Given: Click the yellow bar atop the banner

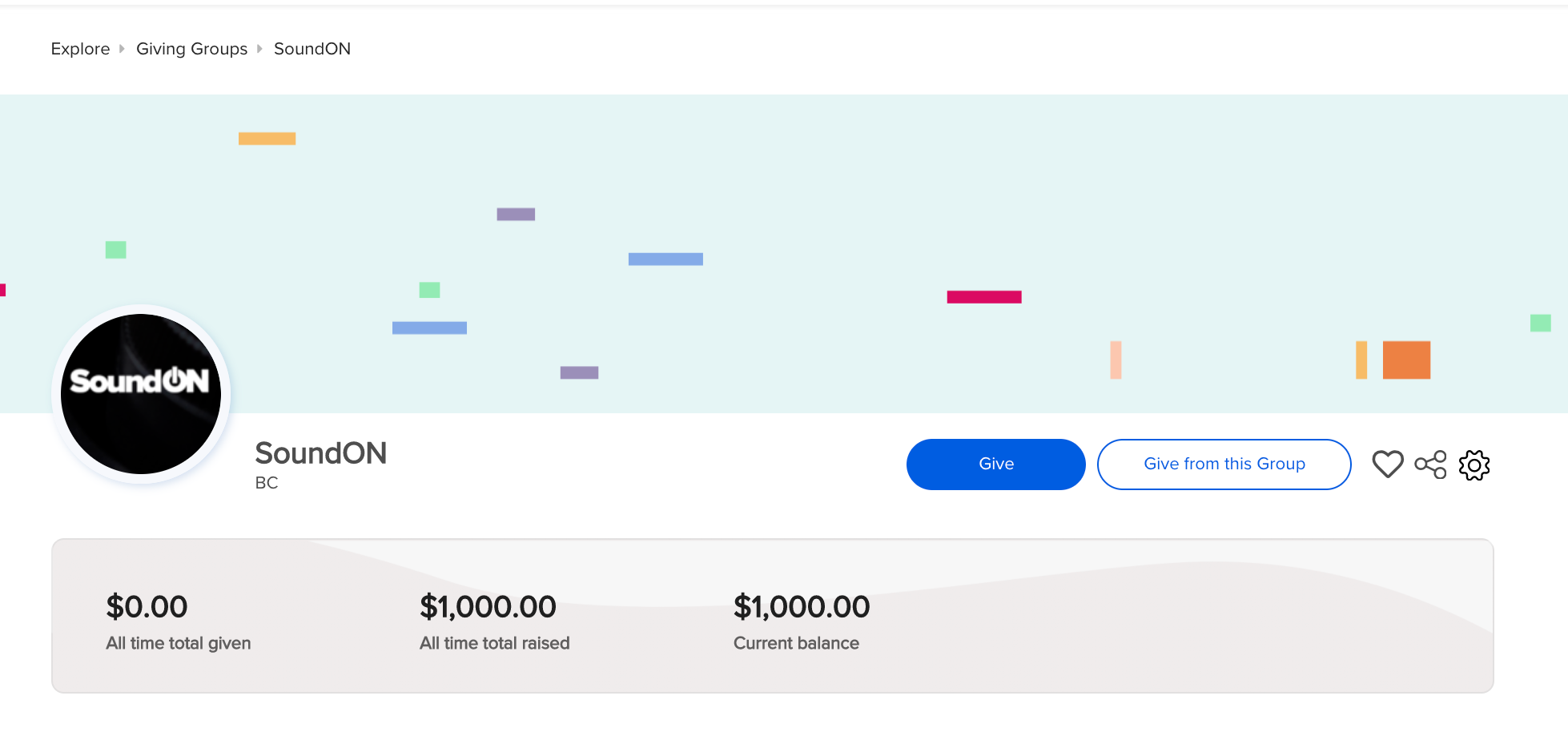Looking at the screenshot, I should tap(267, 139).
